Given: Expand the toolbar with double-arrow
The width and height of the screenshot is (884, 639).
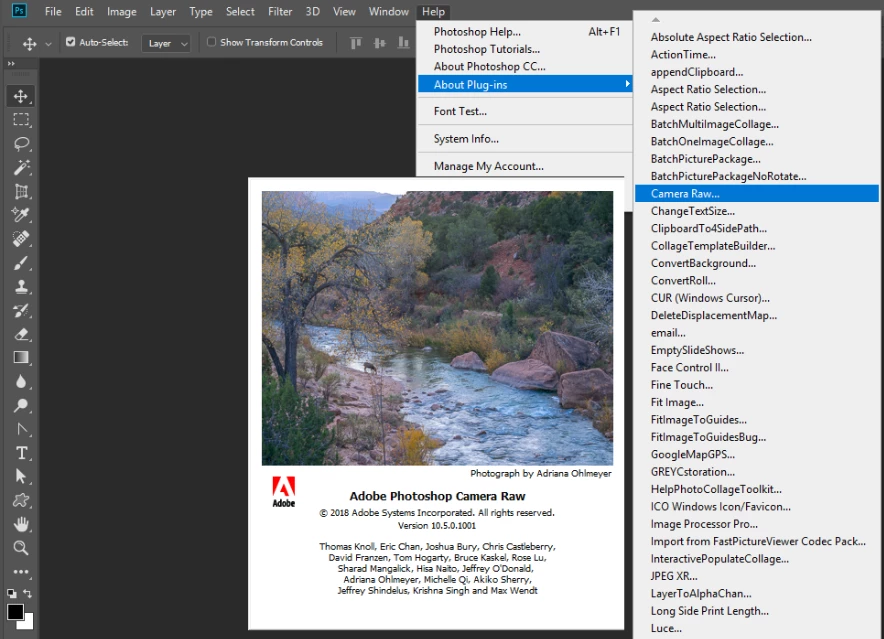Looking at the screenshot, I should [x=11, y=63].
